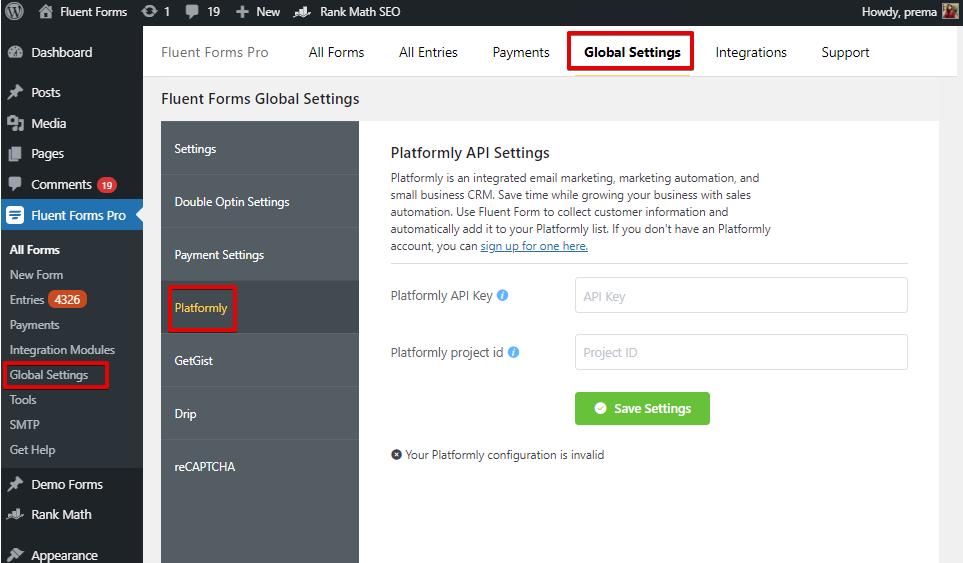
Task: Go to Integration Modules submenu item
Action: pyautogui.click(x=62, y=350)
